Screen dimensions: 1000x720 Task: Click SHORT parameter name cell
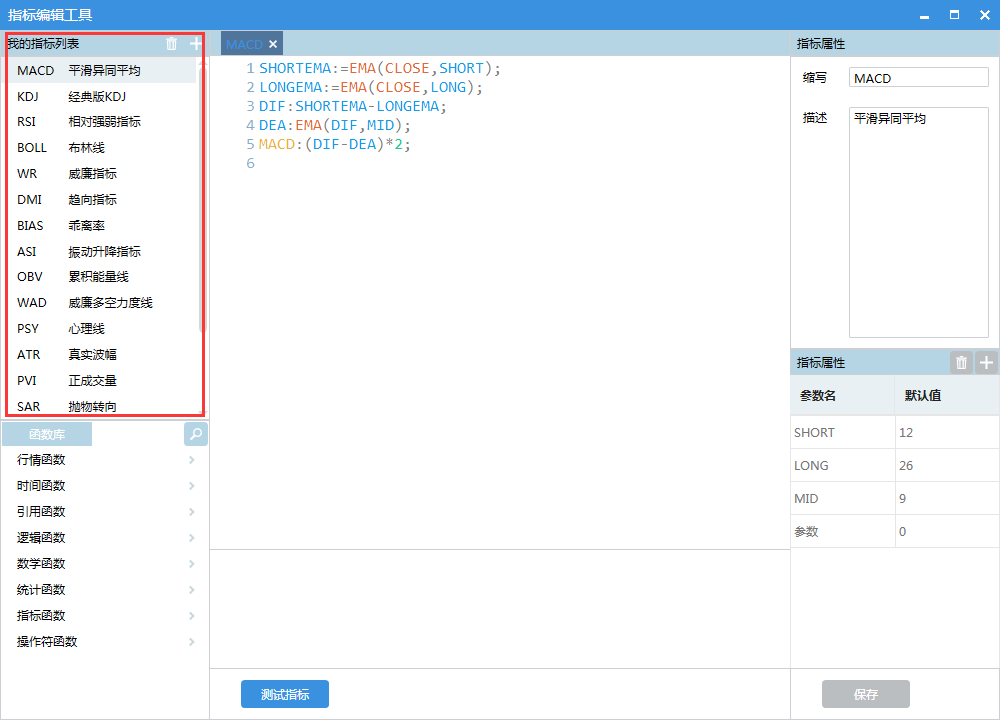coord(842,432)
